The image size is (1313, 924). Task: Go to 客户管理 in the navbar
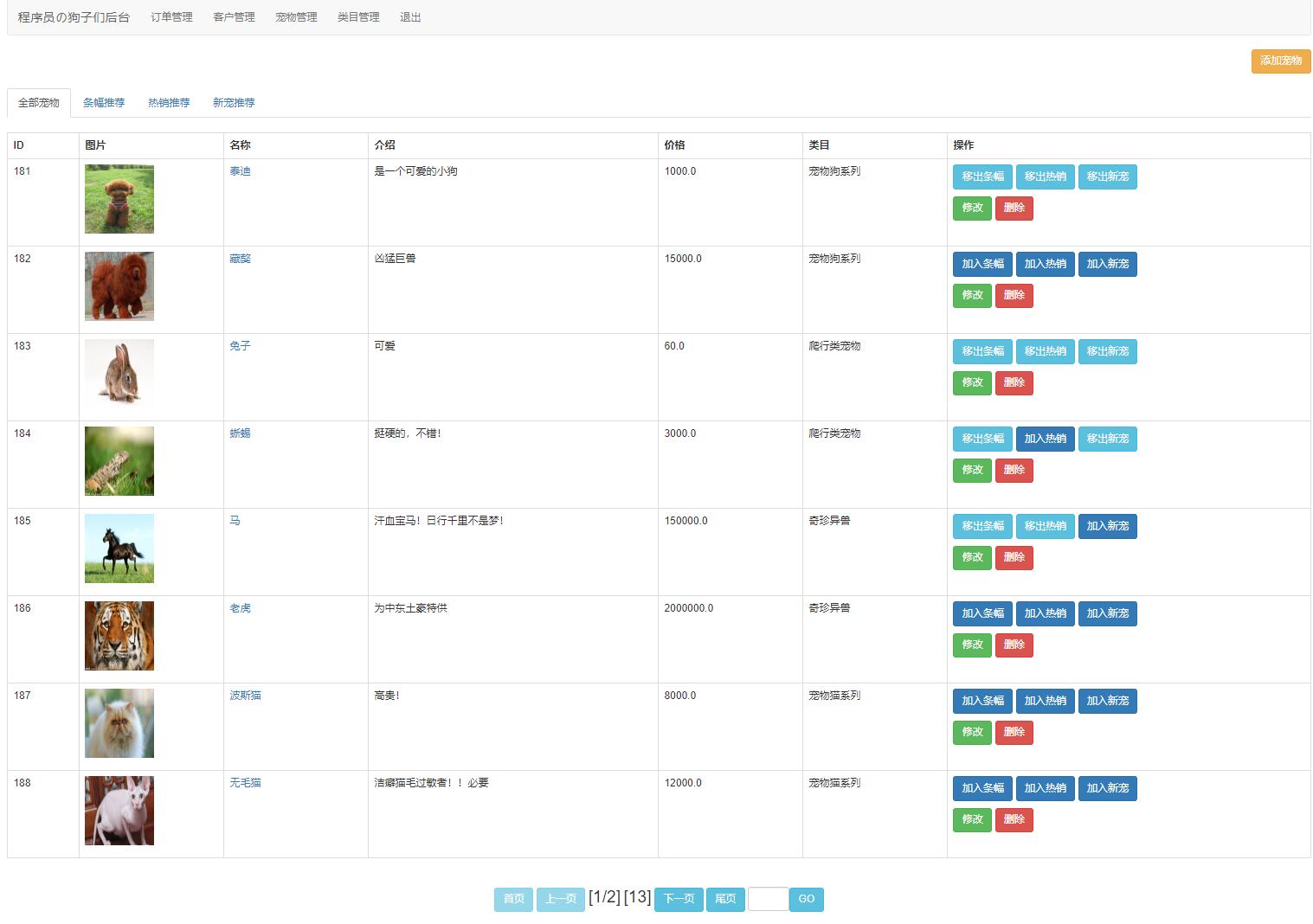click(x=234, y=17)
